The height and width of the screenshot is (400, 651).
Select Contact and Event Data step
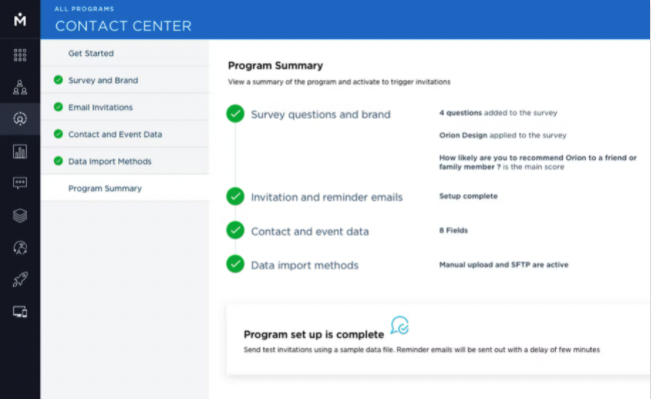[115, 134]
